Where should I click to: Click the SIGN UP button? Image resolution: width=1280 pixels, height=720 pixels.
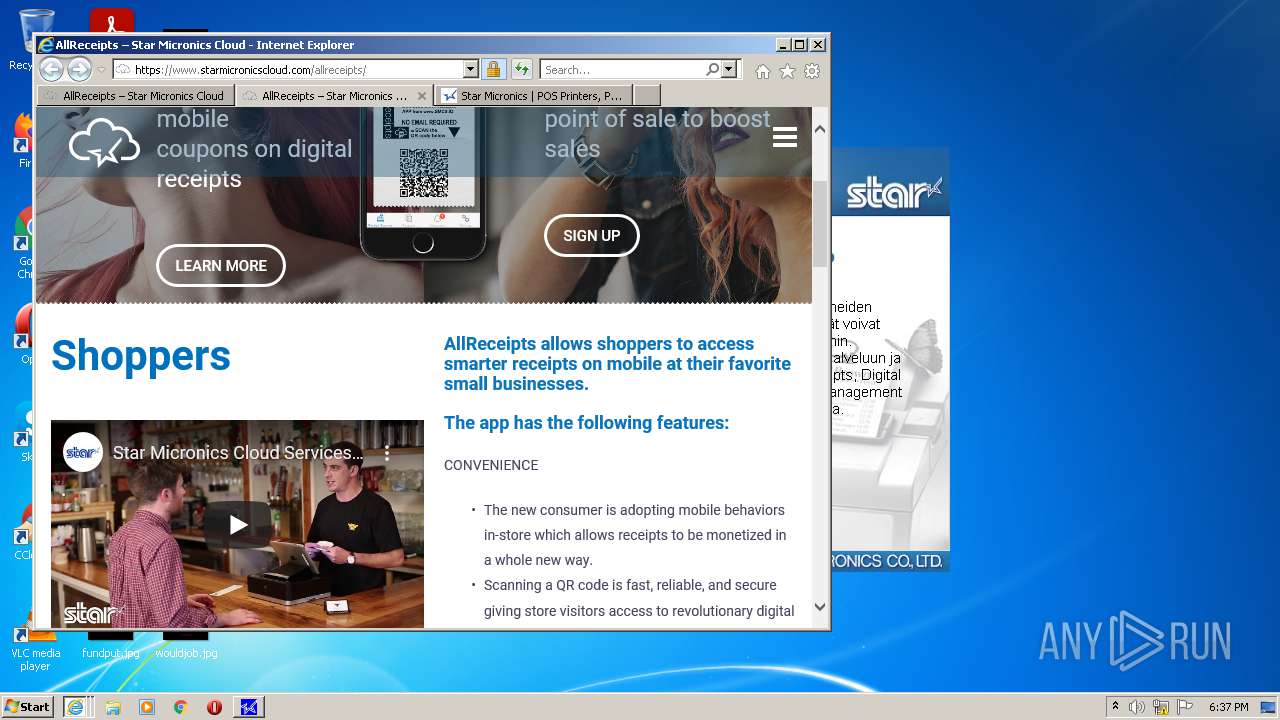[x=591, y=236]
